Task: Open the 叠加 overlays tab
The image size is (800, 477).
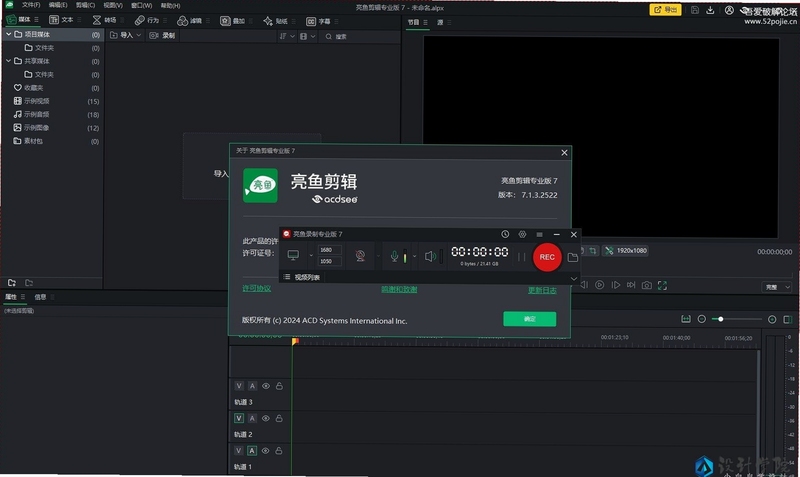Action: (233, 21)
